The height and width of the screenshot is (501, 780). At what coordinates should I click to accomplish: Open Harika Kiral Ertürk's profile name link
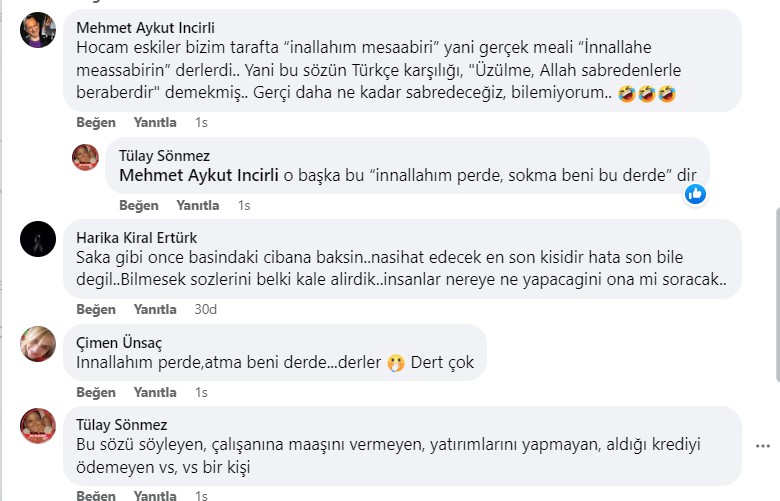click(136, 238)
